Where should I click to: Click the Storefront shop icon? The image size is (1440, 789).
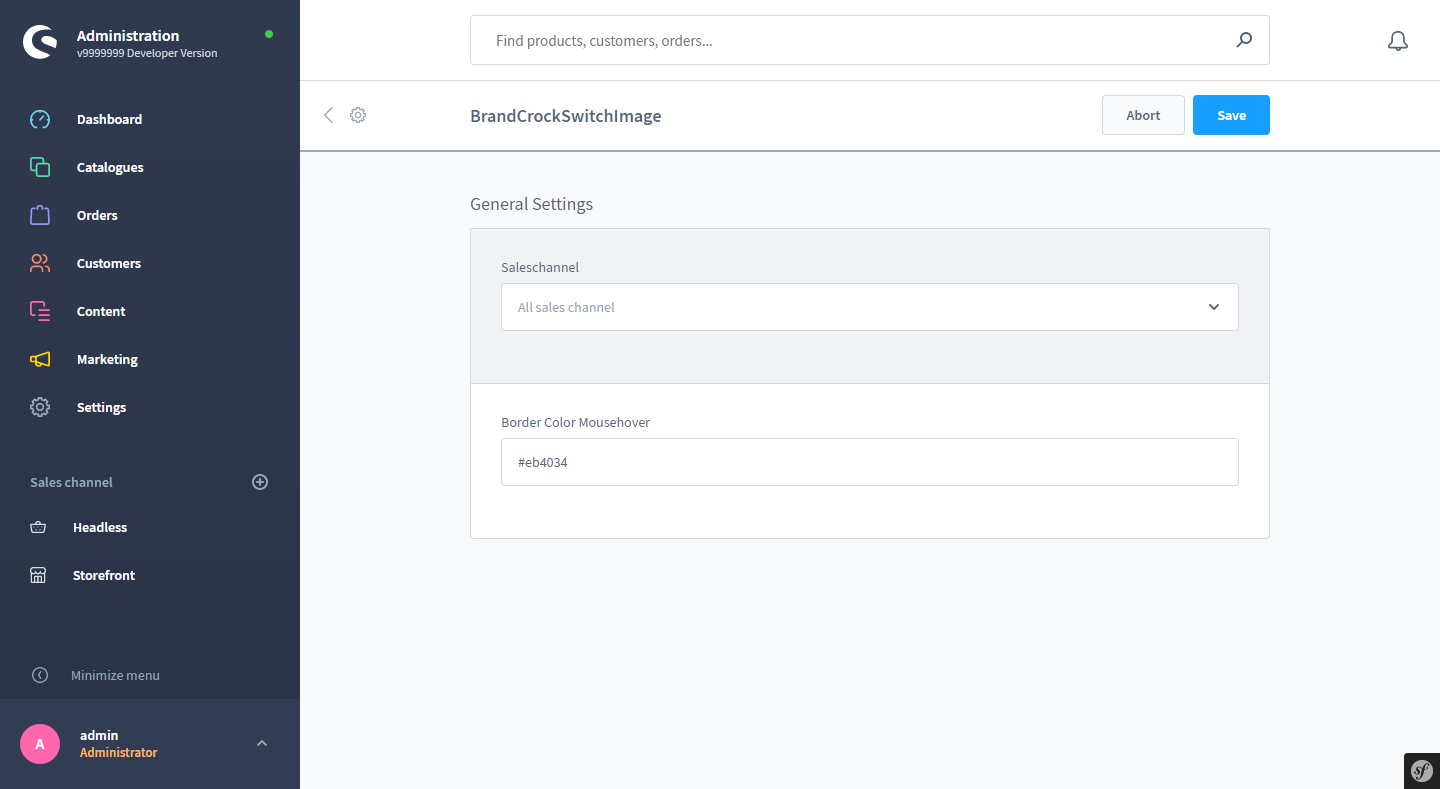(x=38, y=575)
